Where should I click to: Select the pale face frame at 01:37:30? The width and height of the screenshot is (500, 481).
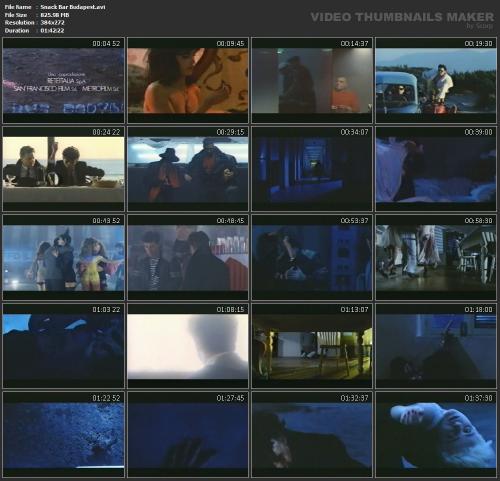coord(436,435)
